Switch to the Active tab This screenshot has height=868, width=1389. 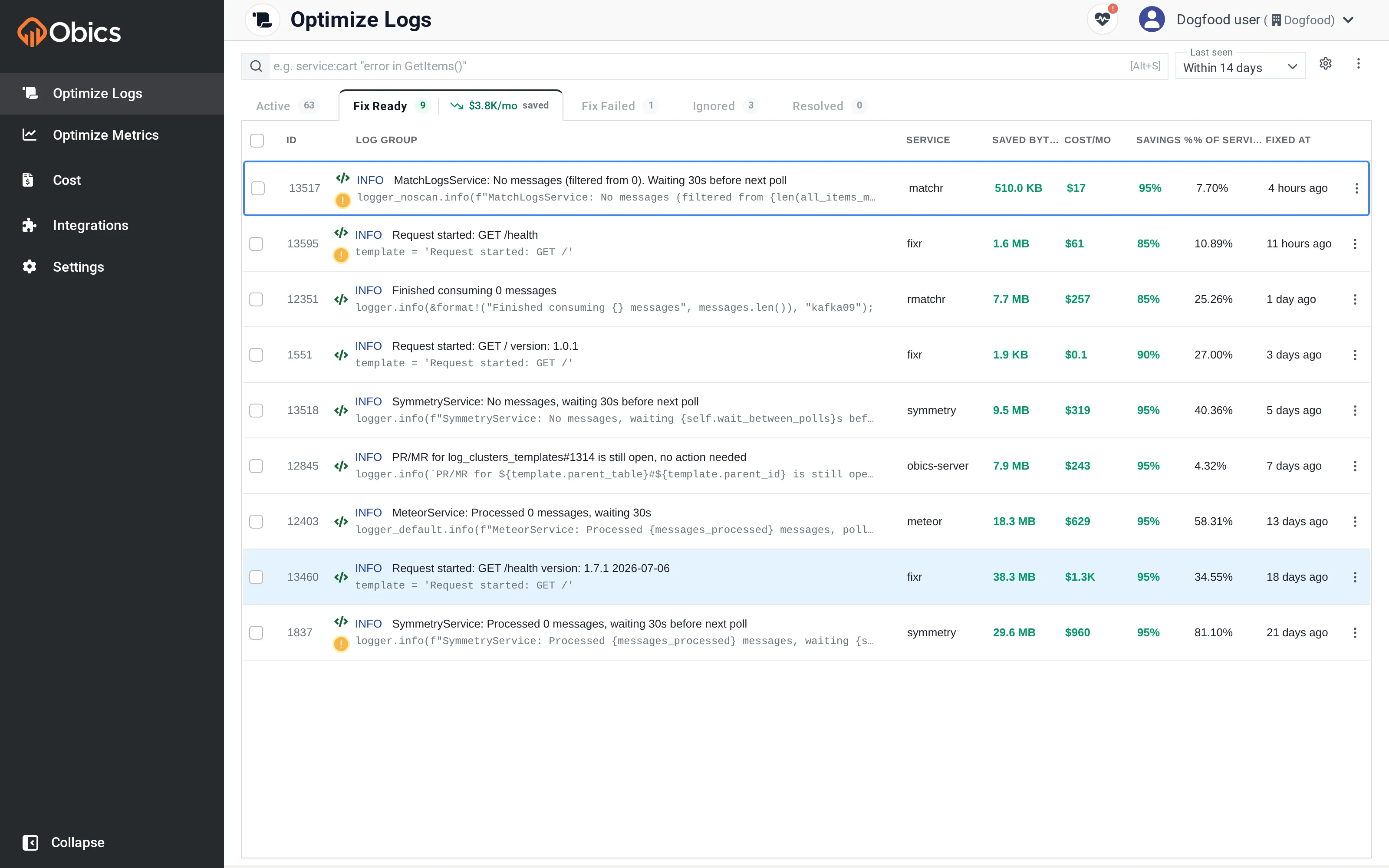(286, 105)
